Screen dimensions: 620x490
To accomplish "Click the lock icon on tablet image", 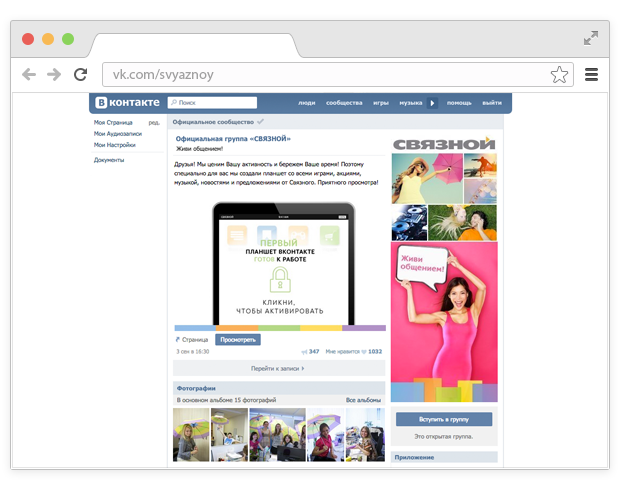I will pyautogui.click(x=280, y=280).
